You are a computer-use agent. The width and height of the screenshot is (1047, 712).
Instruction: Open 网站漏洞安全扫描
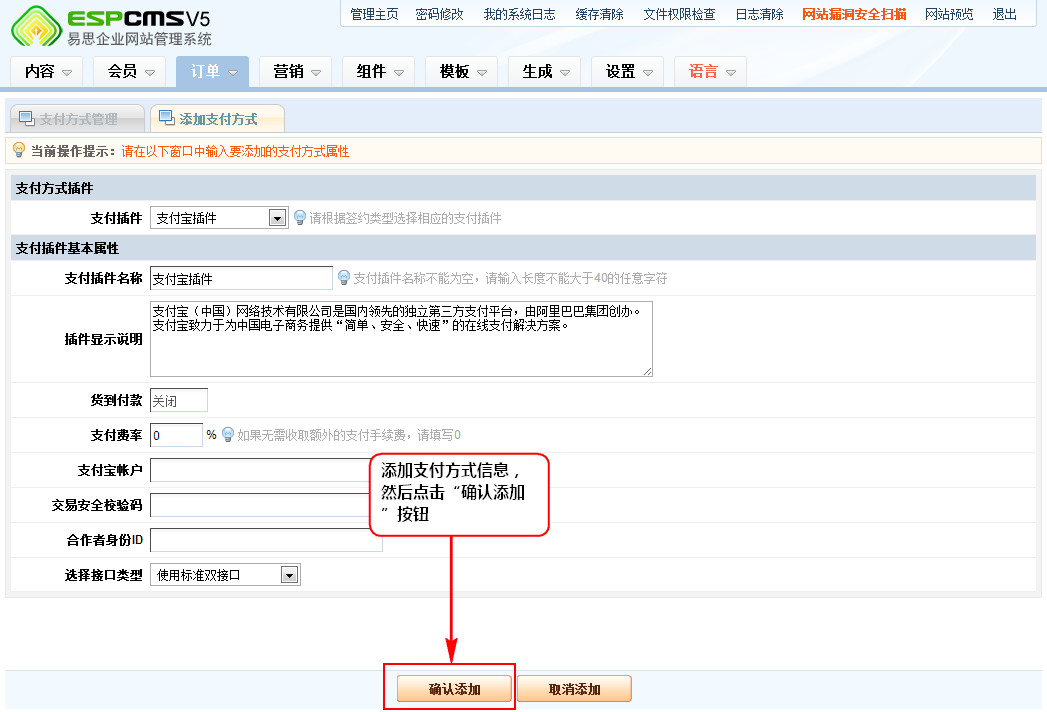coord(854,14)
